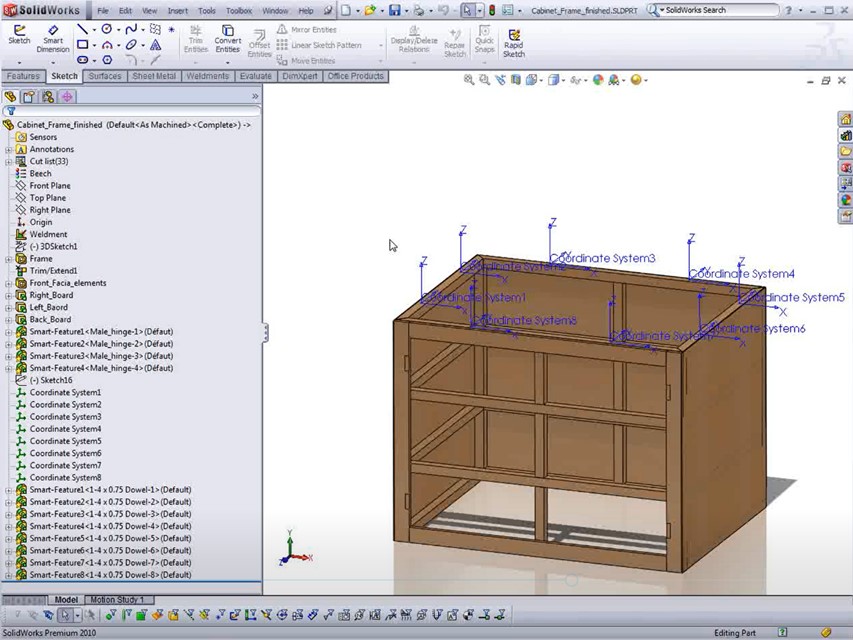This screenshot has width=853, height=640.
Task: Switch to the Weldments tab
Action: pos(207,76)
